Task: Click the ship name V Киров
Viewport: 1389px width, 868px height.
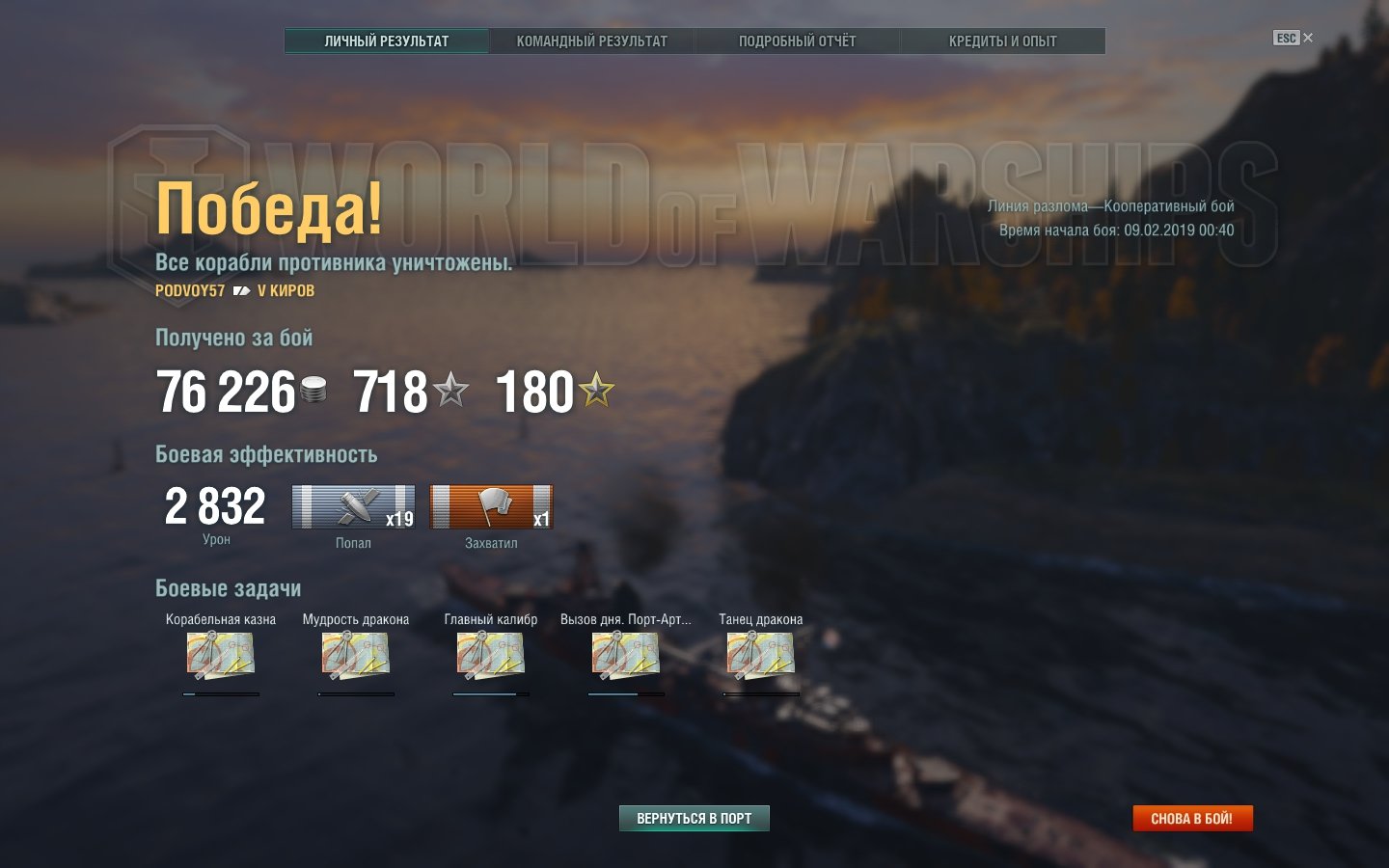Action: (286, 290)
